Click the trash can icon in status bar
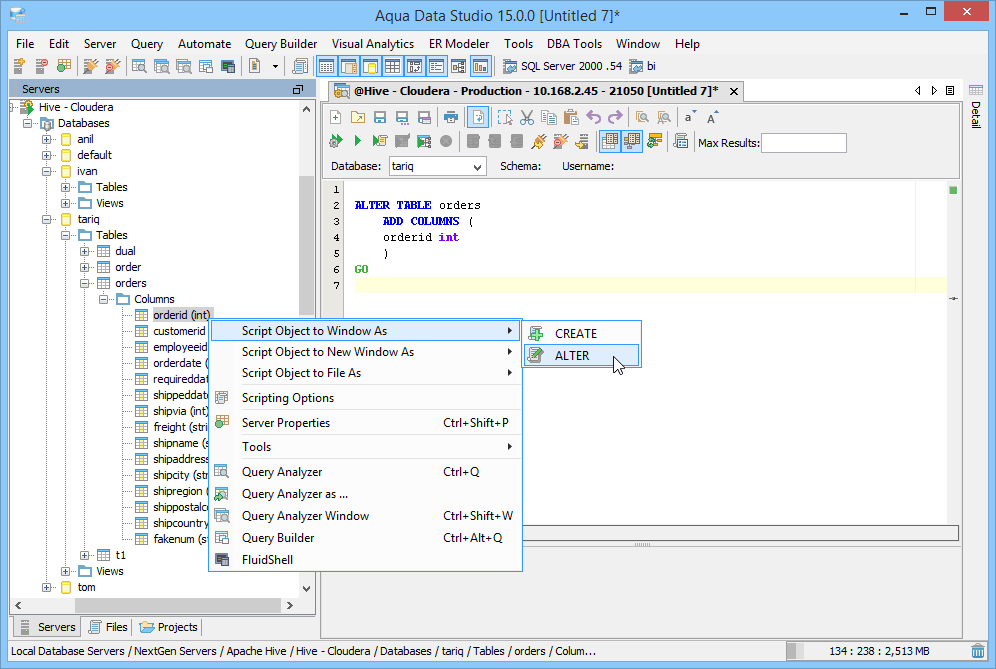The height and width of the screenshot is (669, 996). pos(978,651)
